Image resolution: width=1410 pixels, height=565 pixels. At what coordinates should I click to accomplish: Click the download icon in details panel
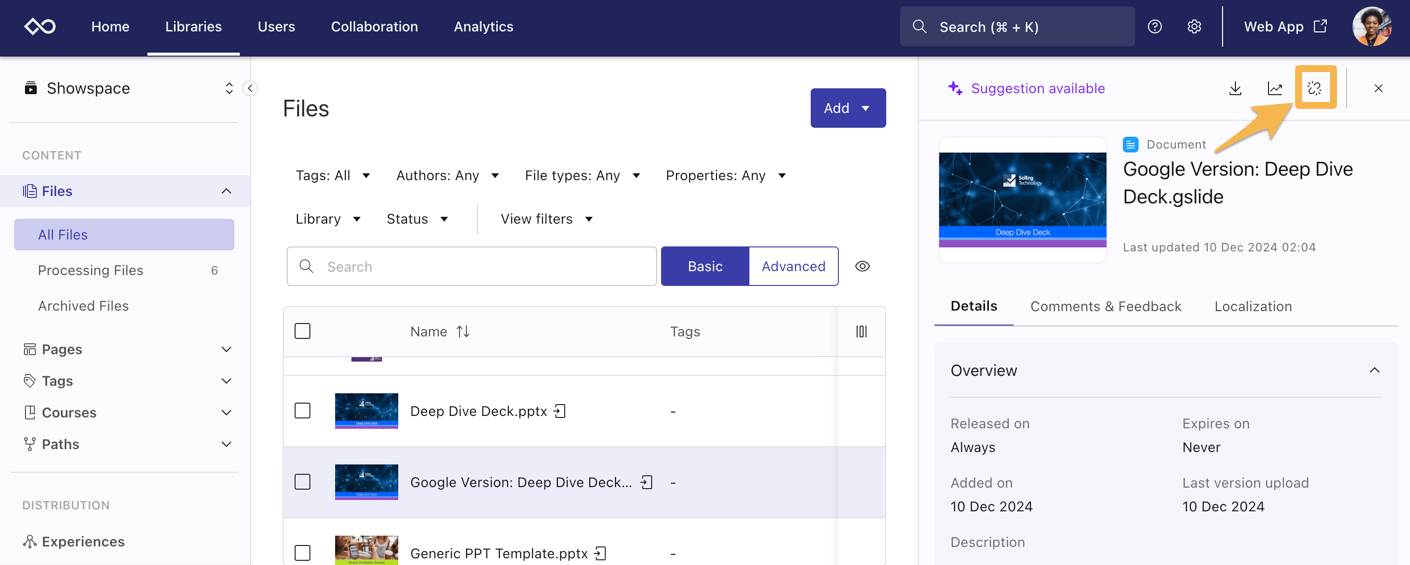point(1235,89)
